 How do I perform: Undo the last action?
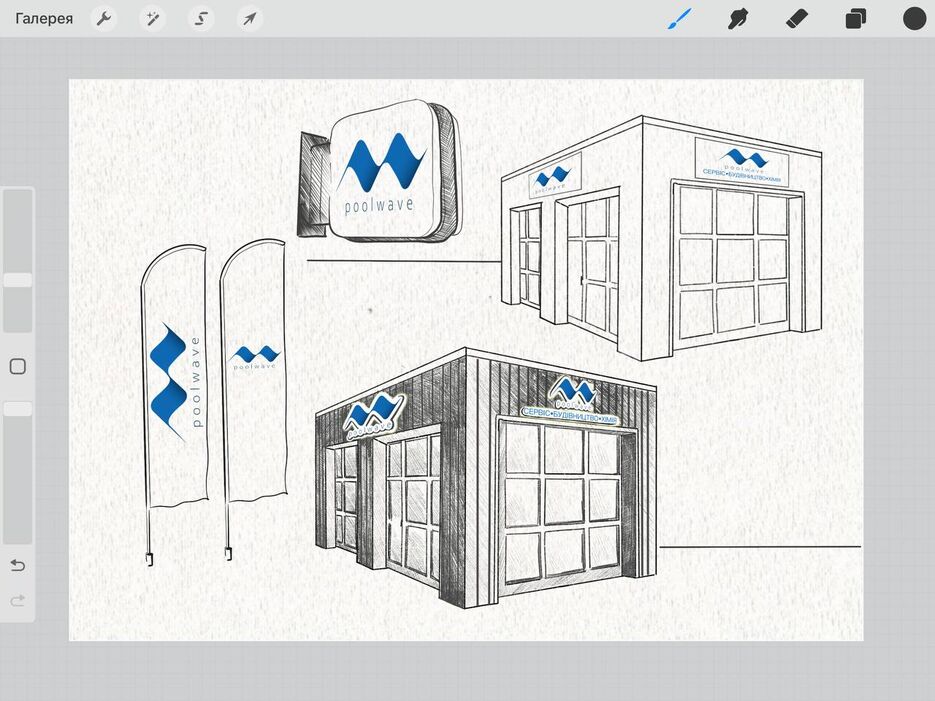[x=18, y=564]
